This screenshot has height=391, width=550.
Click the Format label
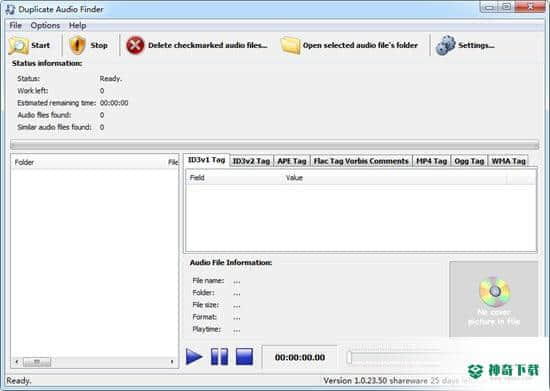[x=204, y=317]
